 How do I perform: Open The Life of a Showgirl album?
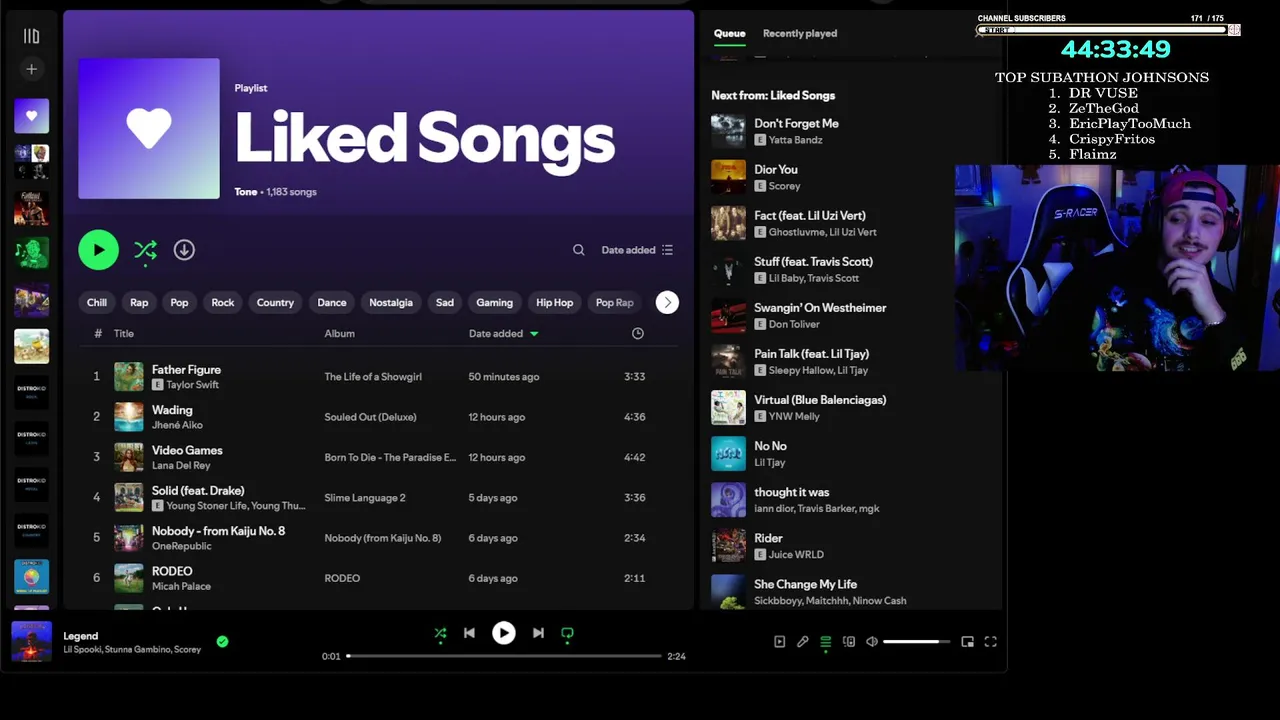click(x=373, y=377)
